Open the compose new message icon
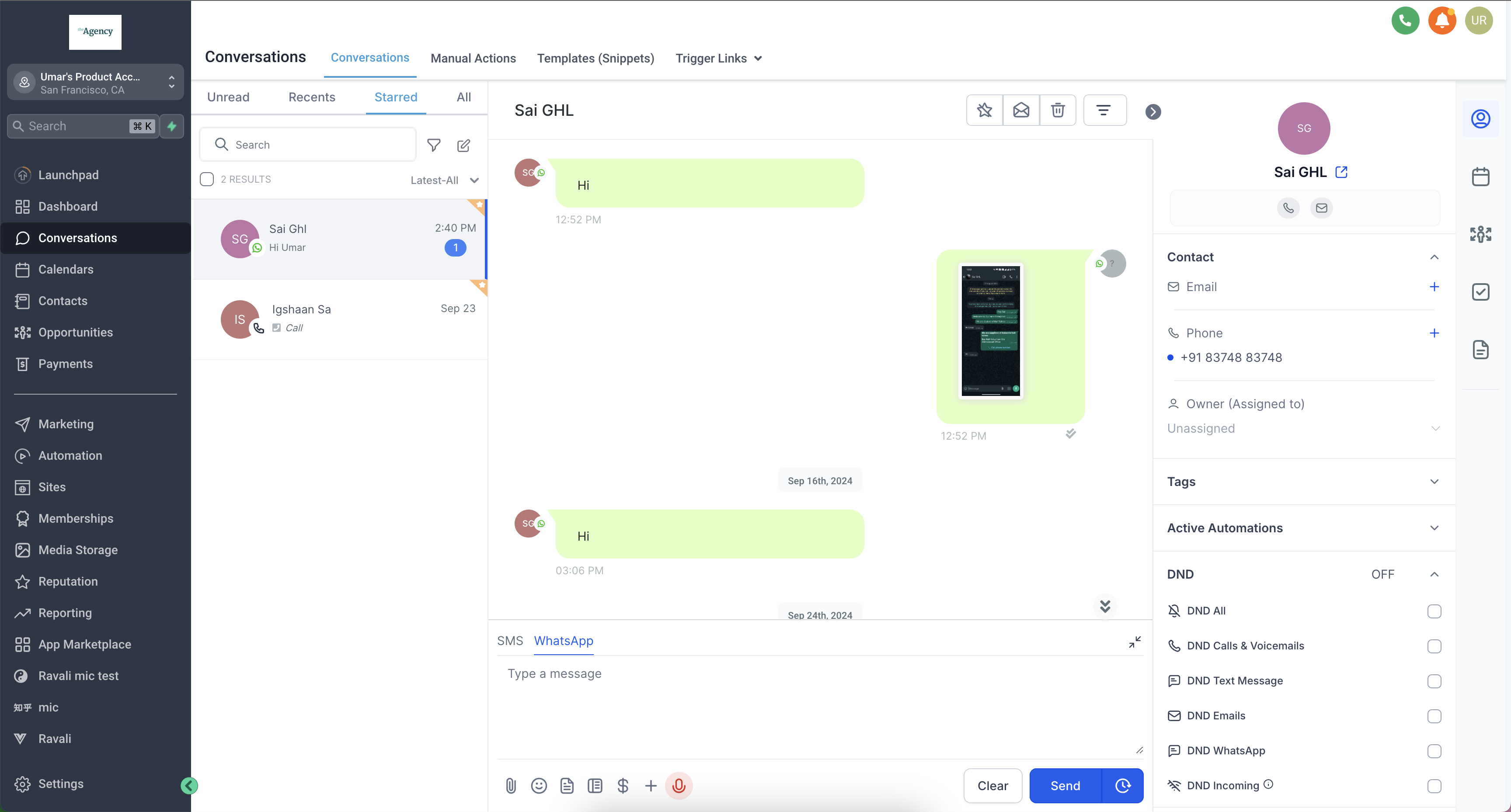Image resolution: width=1511 pixels, height=812 pixels. pos(463,146)
